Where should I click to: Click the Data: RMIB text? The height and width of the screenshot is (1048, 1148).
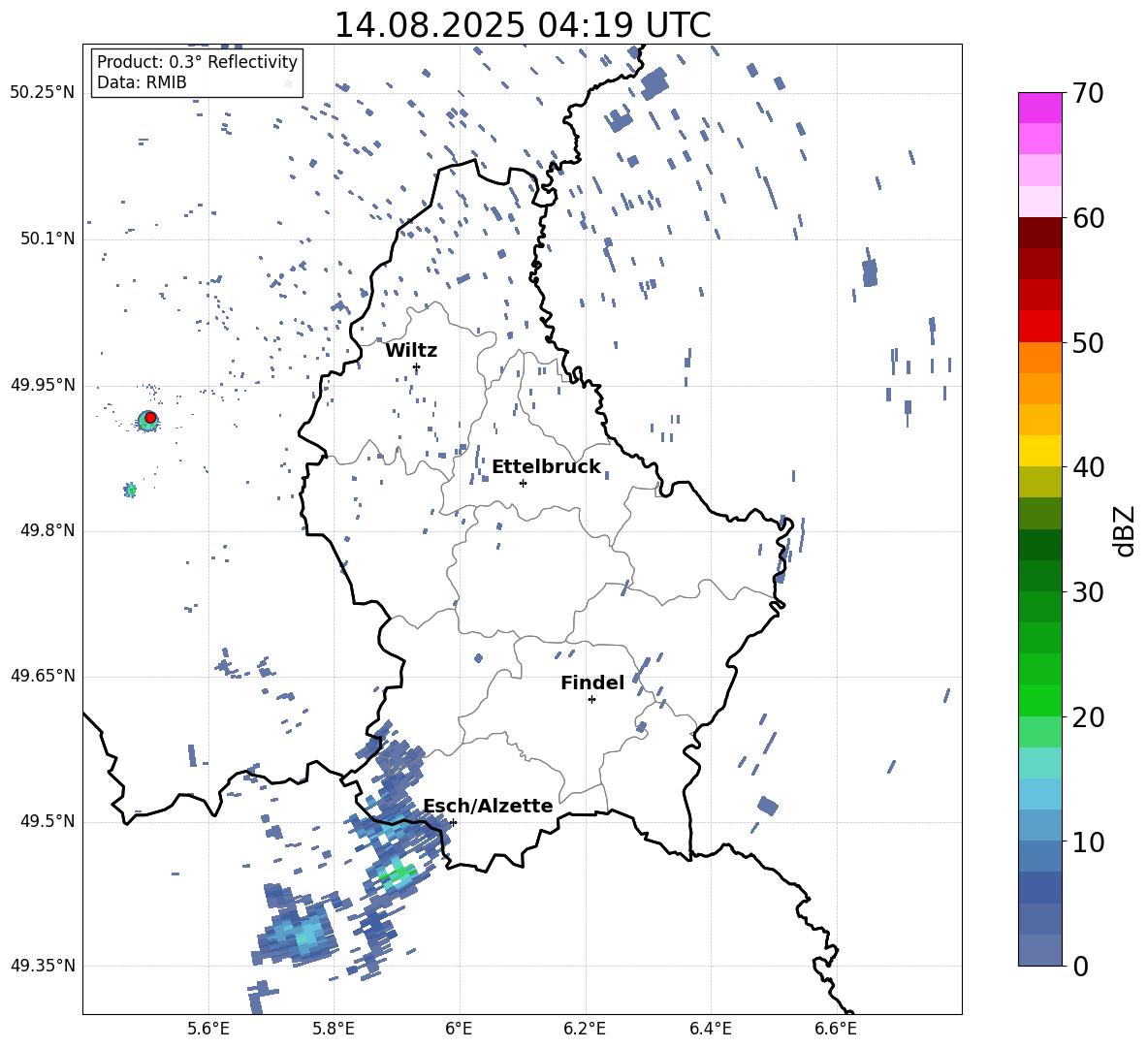click(x=142, y=82)
